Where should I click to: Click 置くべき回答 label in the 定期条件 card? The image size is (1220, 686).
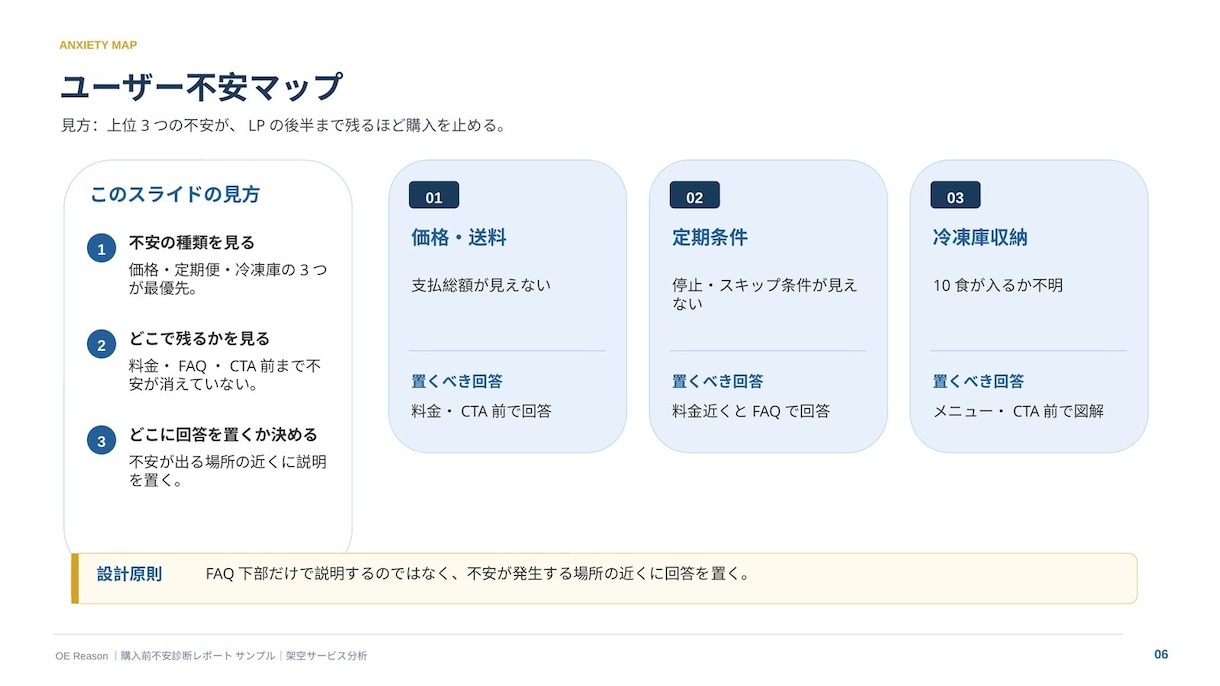point(718,381)
